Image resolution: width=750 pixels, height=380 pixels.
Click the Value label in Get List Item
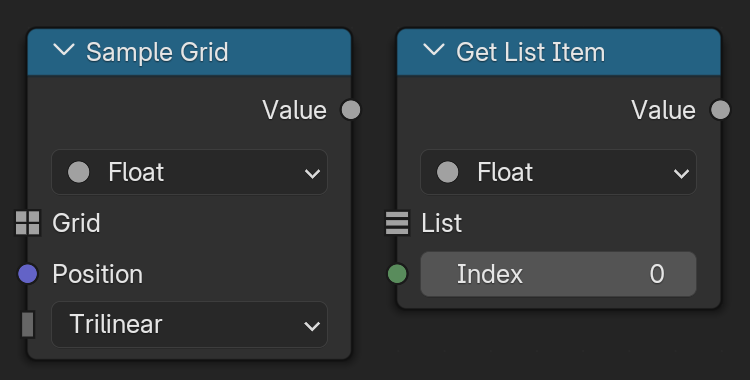point(663,110)
